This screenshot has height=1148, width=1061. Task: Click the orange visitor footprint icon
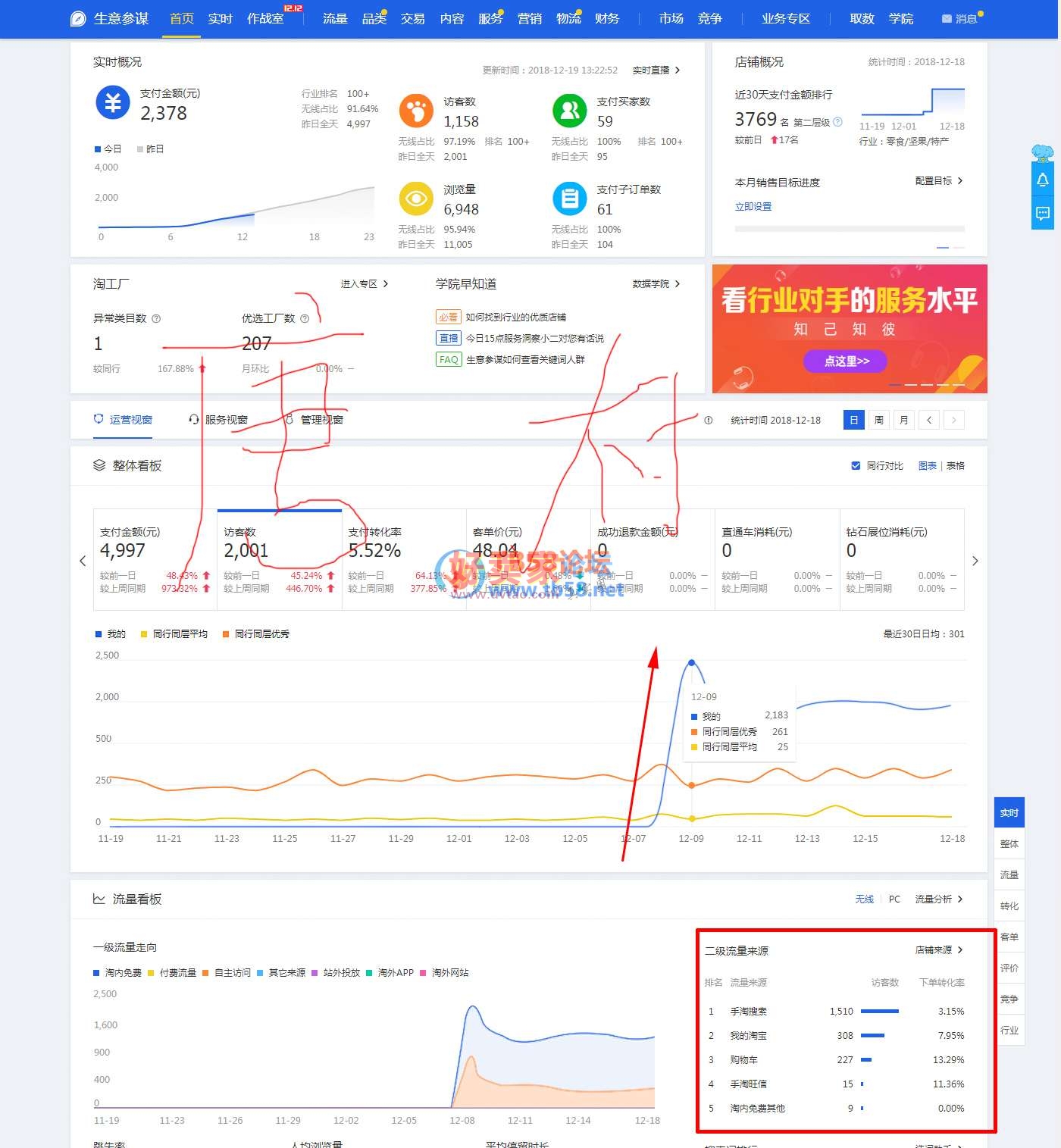tap(416, 111)
